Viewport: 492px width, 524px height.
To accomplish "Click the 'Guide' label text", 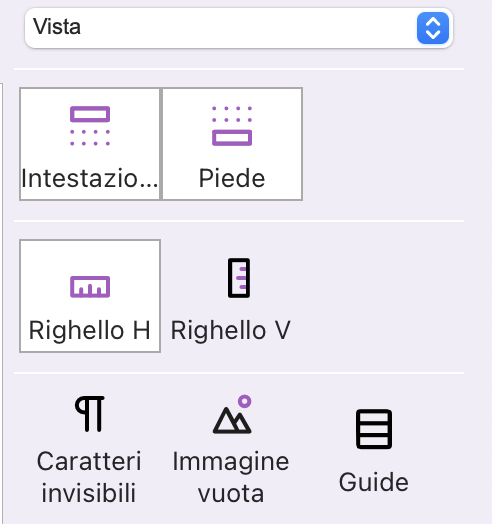I will tap(374, 482).
